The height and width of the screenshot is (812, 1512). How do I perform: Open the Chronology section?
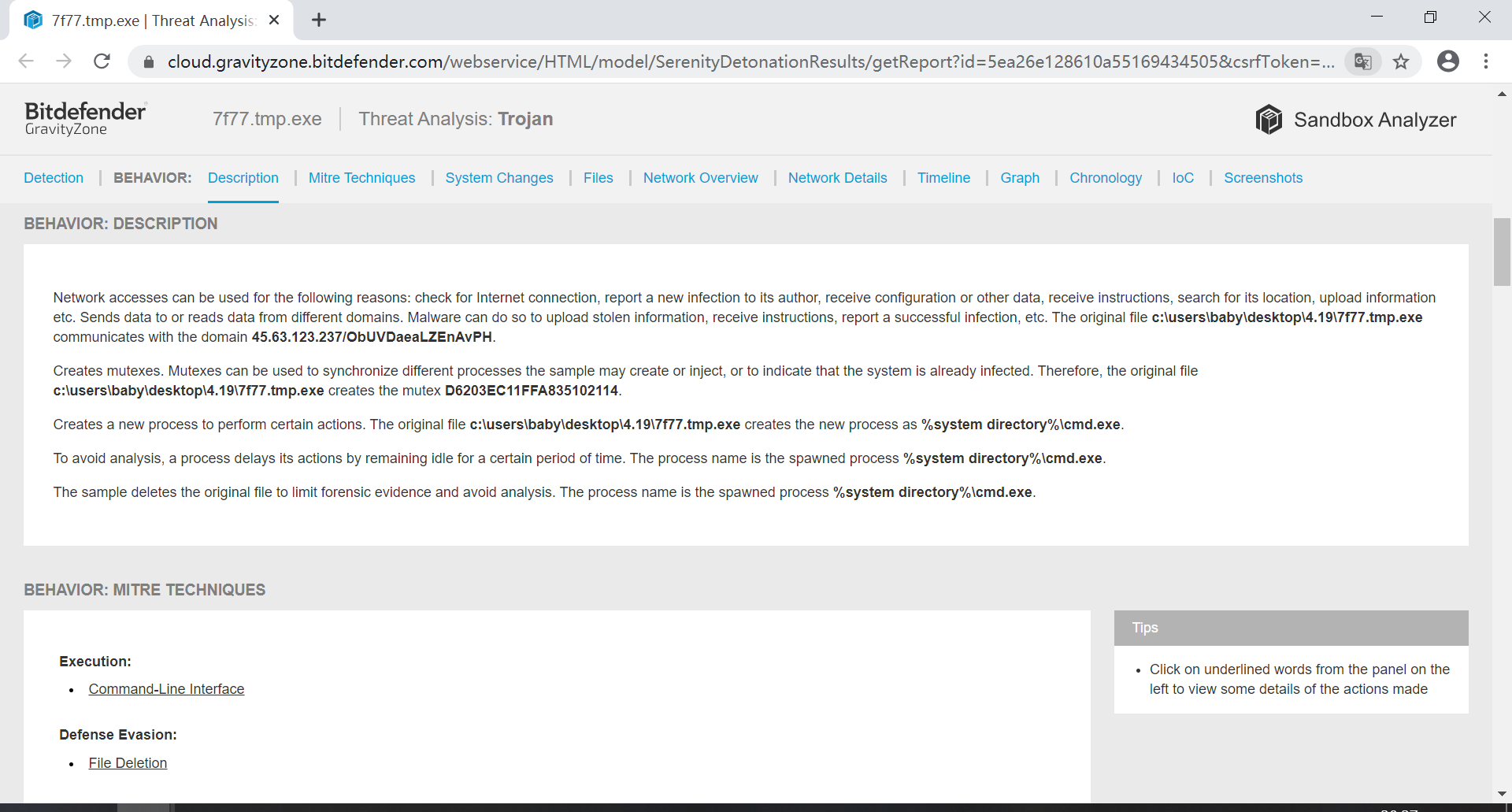(1106, 178)
